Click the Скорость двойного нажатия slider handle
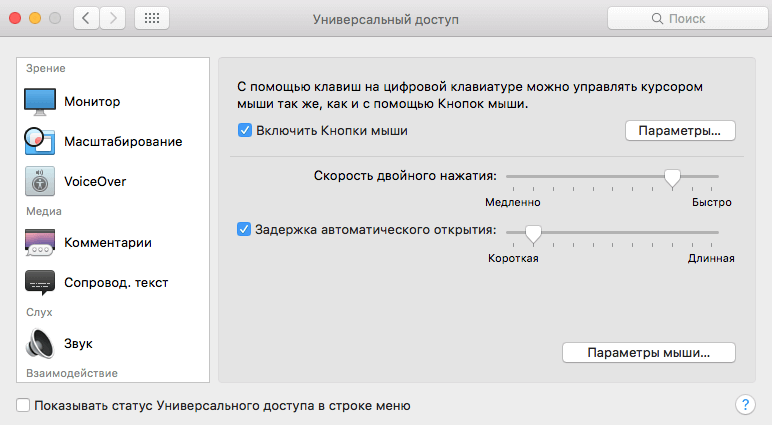772x425 pixels. (x=672, y=178)
